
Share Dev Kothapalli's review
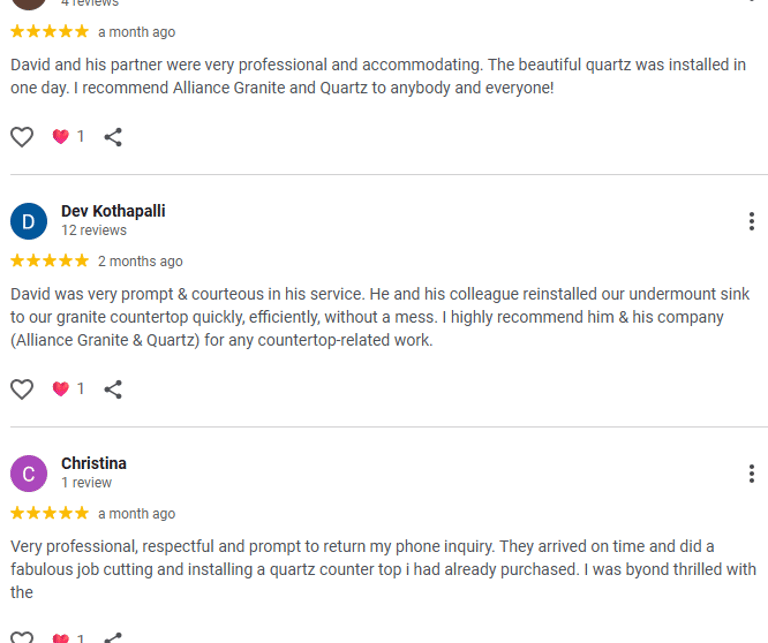coord(113,389)
